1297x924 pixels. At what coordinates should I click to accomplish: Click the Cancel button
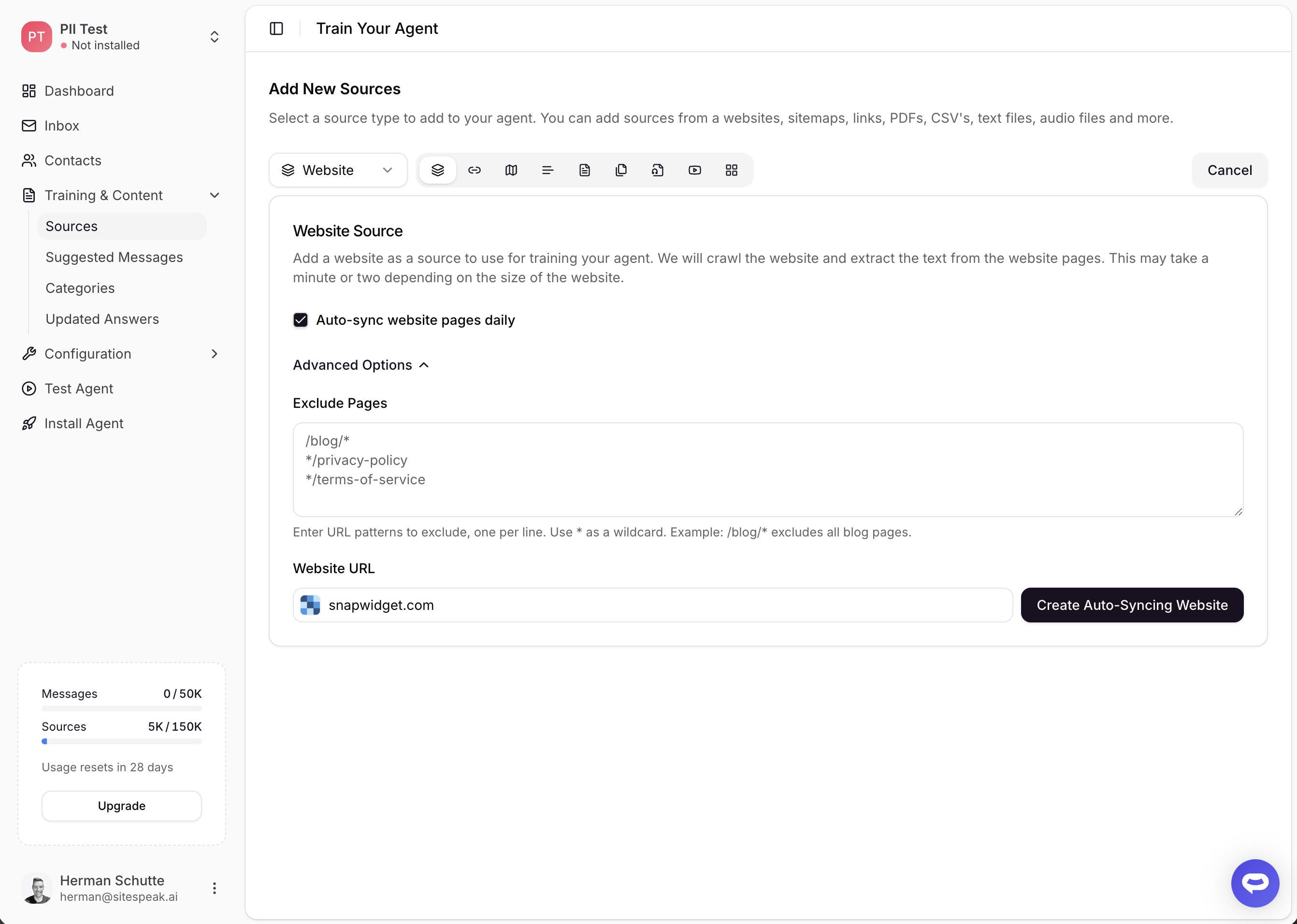point(1229,170)
